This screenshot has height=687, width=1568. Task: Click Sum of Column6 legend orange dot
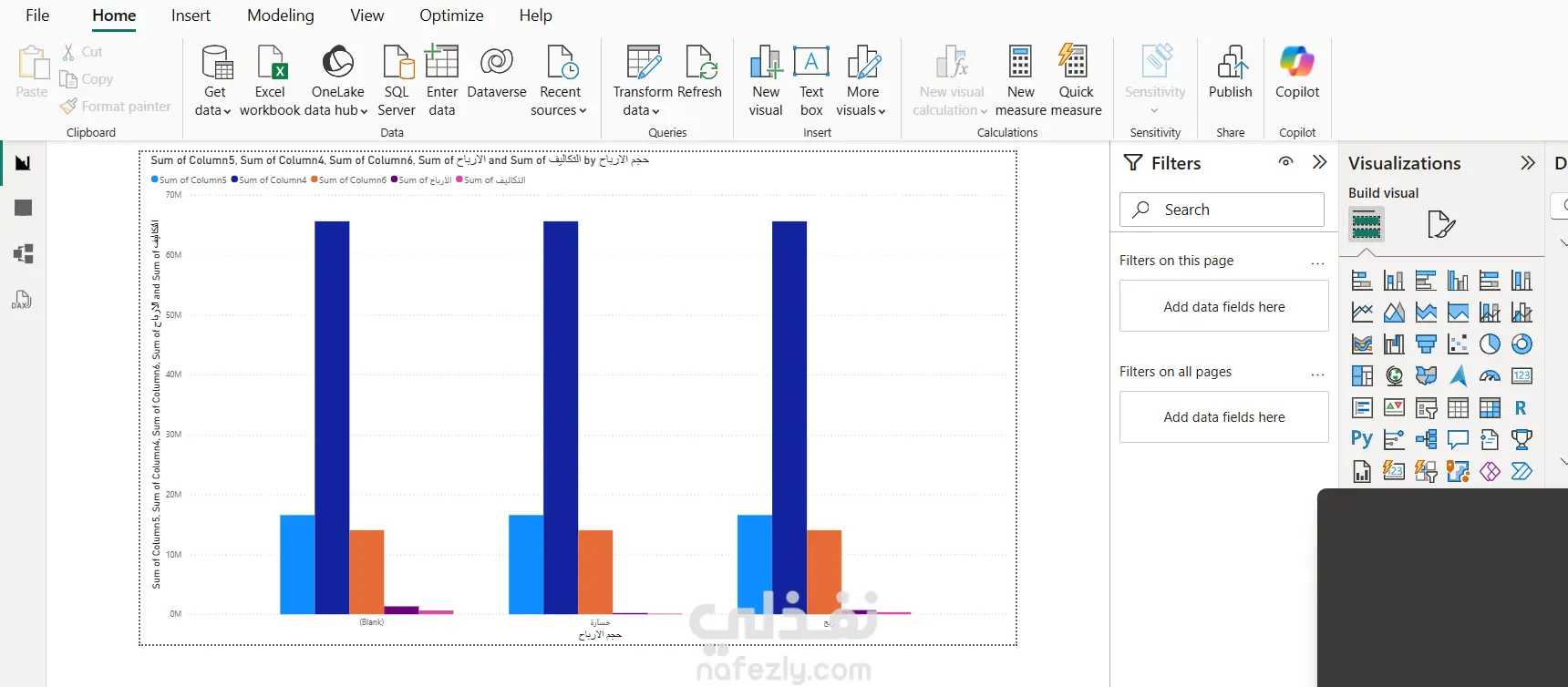pyautogui.click(x=315, y=179)
